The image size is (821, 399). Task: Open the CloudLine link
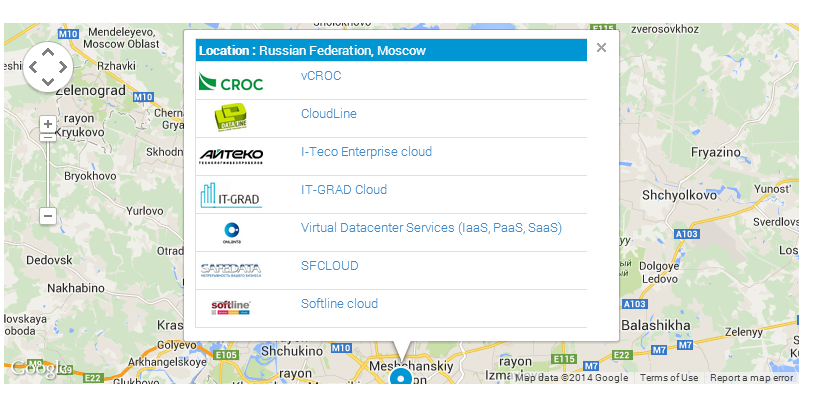(328, 114)
